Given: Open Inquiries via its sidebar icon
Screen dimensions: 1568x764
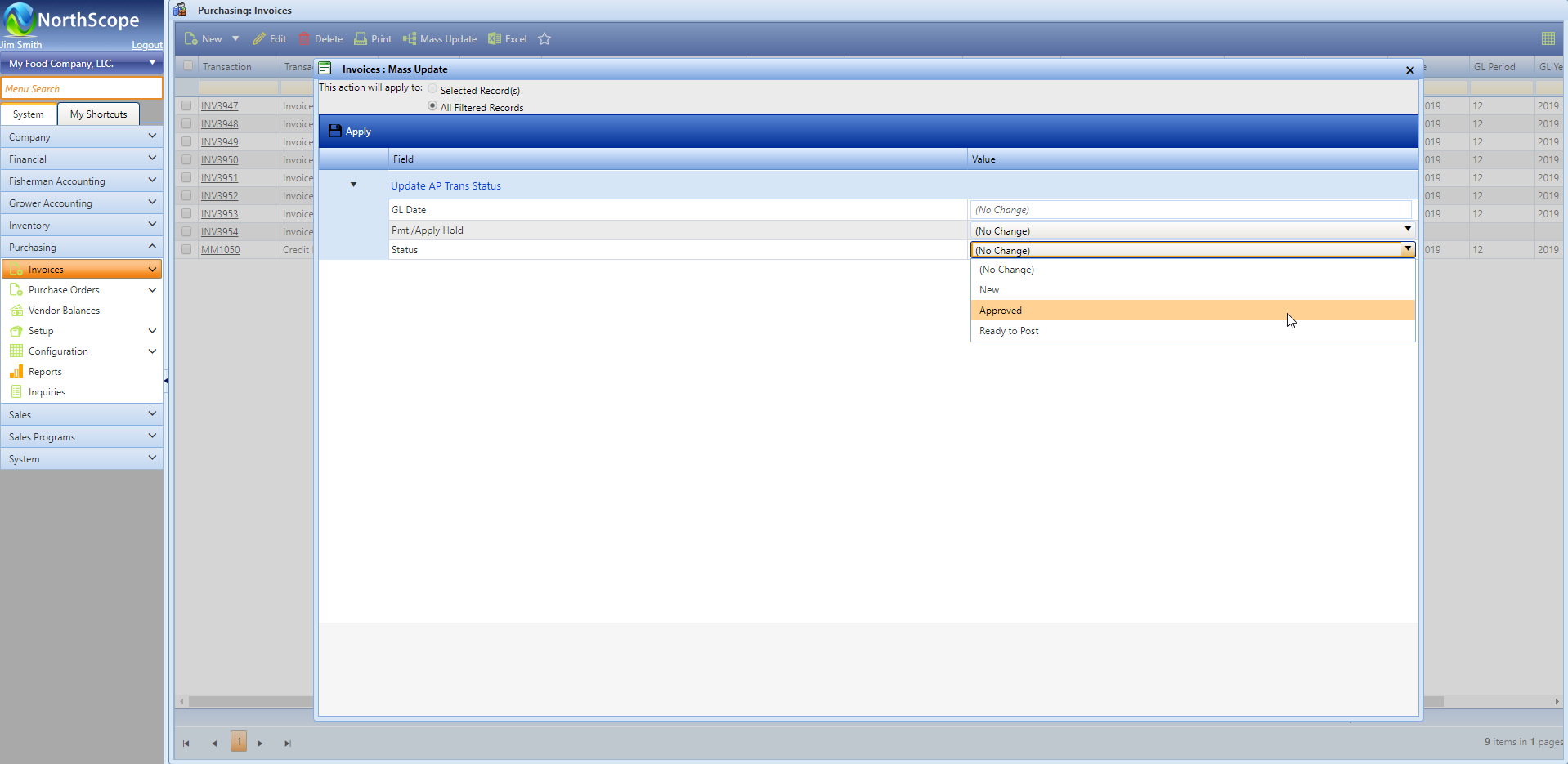Looking at the screenshot, I should click(x=16, y=392).
